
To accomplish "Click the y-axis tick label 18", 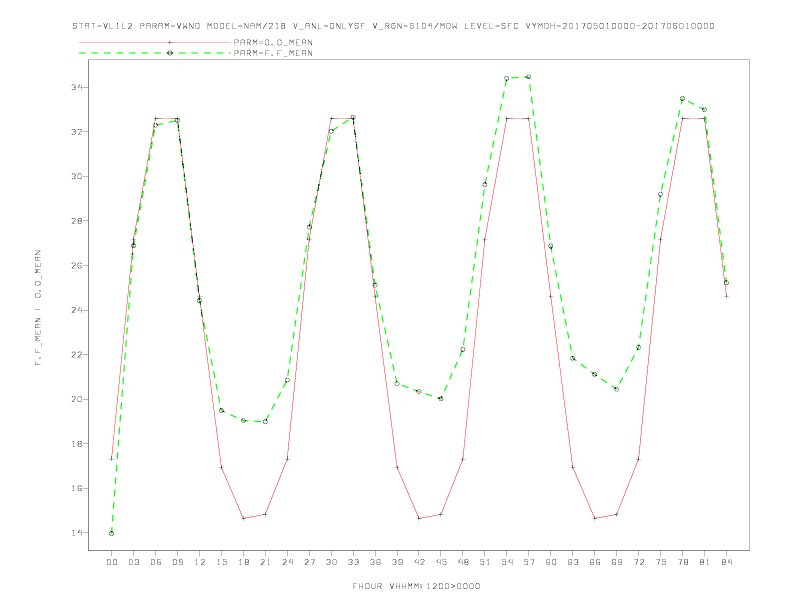I will click(76, 444).
